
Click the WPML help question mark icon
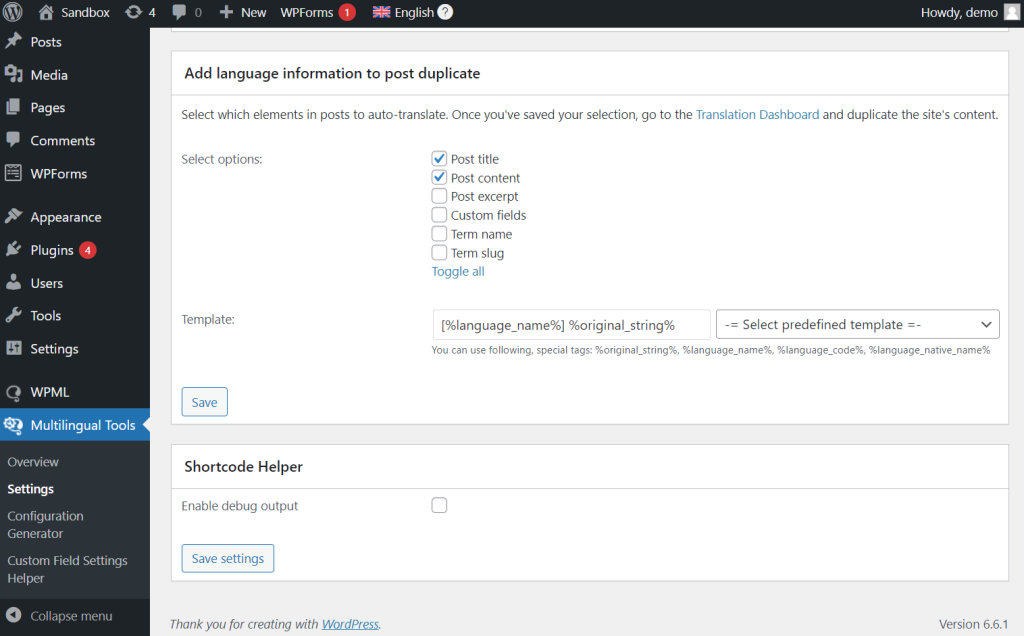[445, 13]
